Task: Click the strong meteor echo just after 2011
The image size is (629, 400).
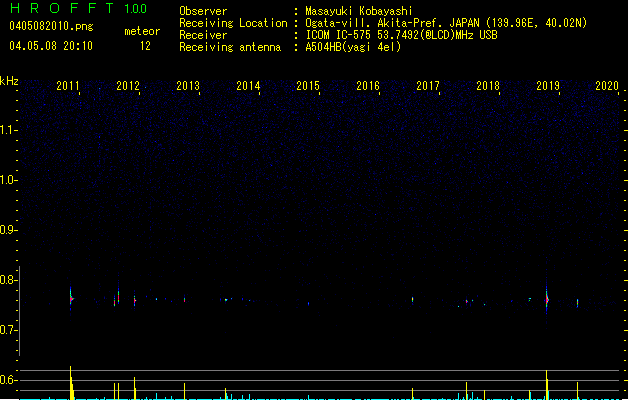Action: click(x=71, y=299)
